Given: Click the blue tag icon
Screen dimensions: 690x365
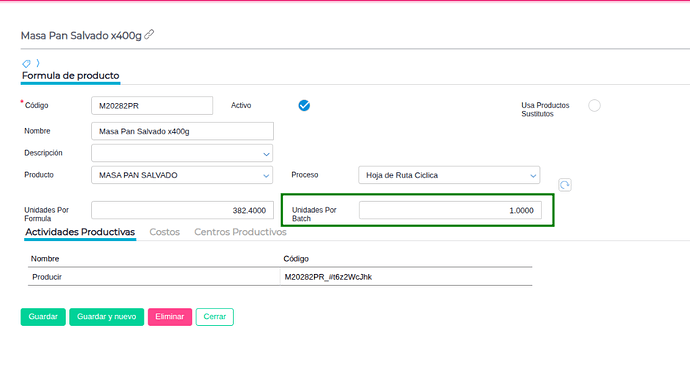Looking at the screenshot, I should [x=26, y=63].
